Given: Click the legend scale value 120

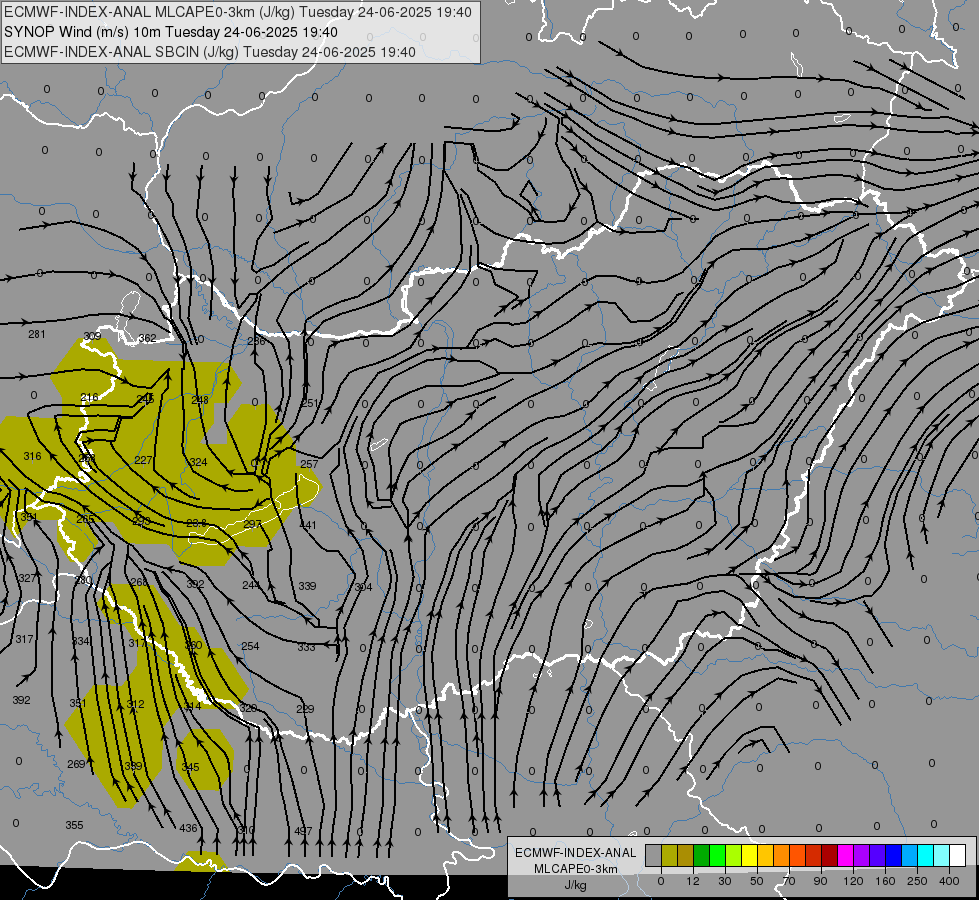Looking at the screenshot, I should point(853,881).
